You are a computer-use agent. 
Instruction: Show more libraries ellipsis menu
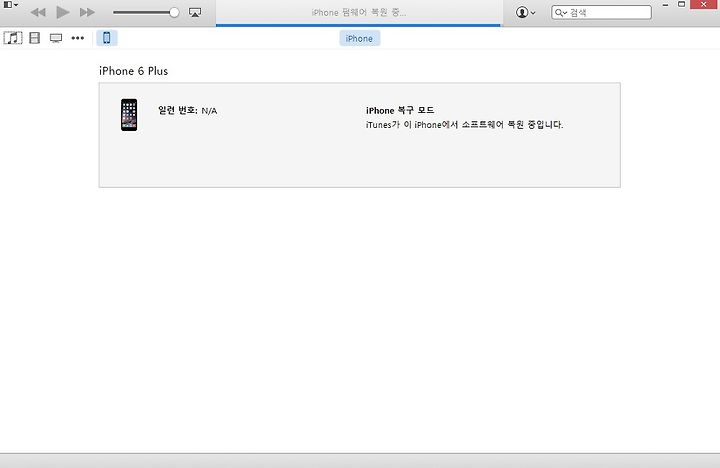click(x=78, y=38)
